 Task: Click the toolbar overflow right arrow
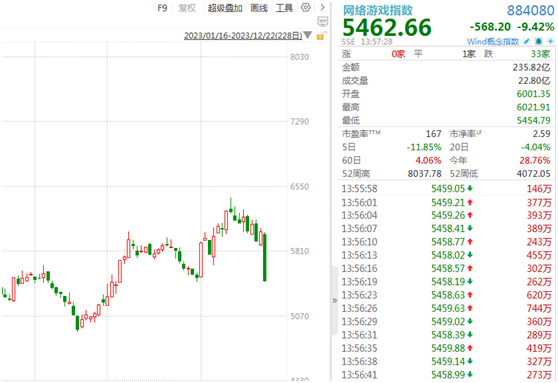322,7
